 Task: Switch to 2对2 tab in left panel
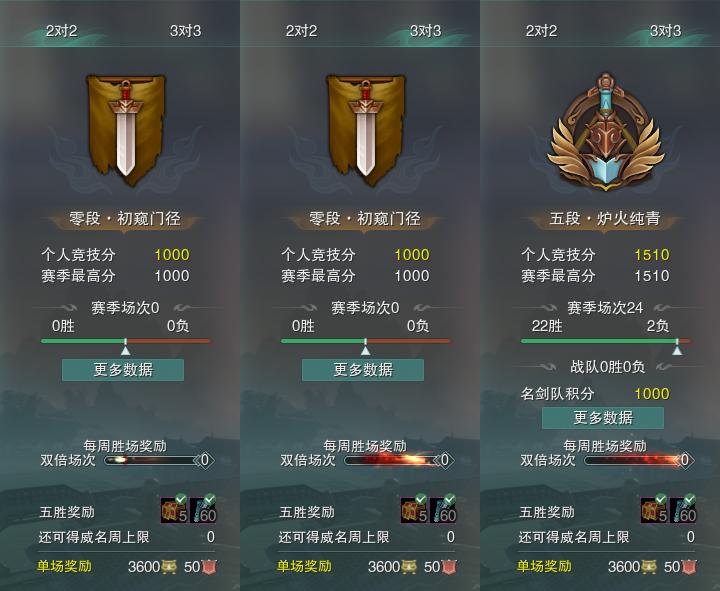point(62,31)
